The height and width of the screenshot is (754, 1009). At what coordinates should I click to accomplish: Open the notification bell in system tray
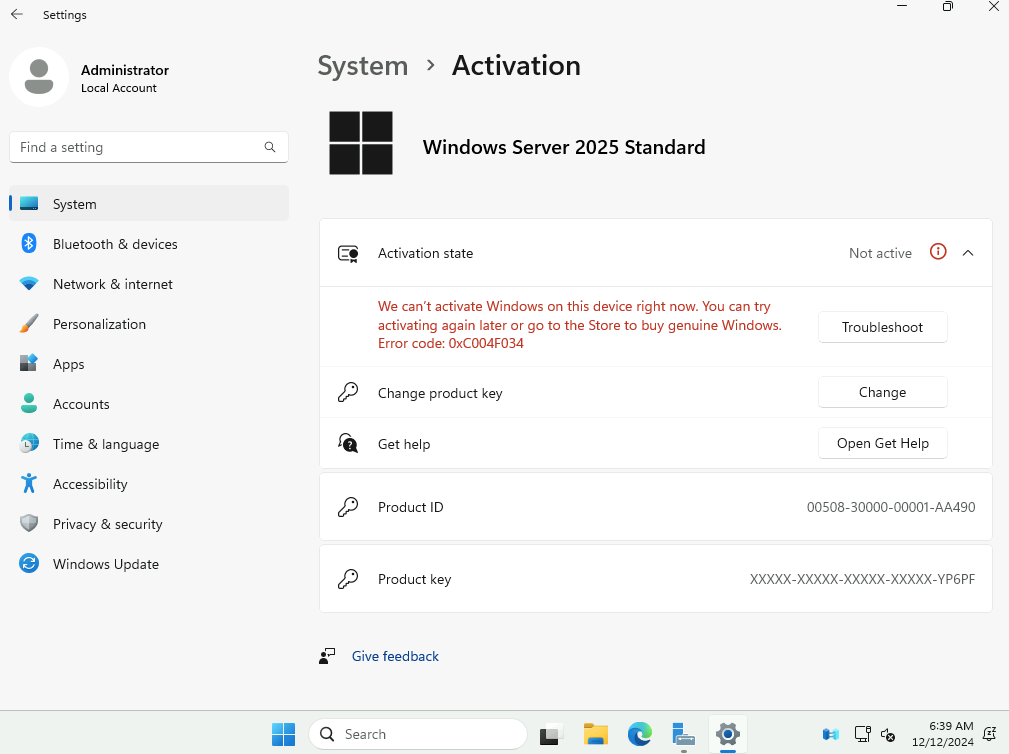(990, 734)
